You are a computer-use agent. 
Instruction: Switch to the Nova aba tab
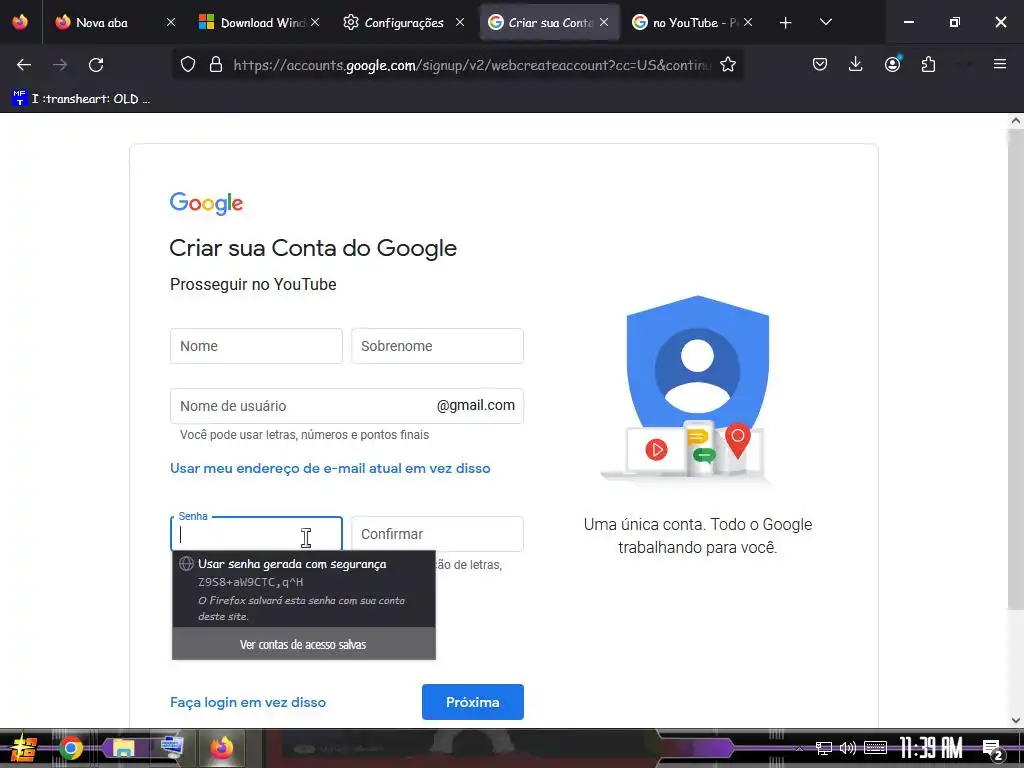point(116,23)
